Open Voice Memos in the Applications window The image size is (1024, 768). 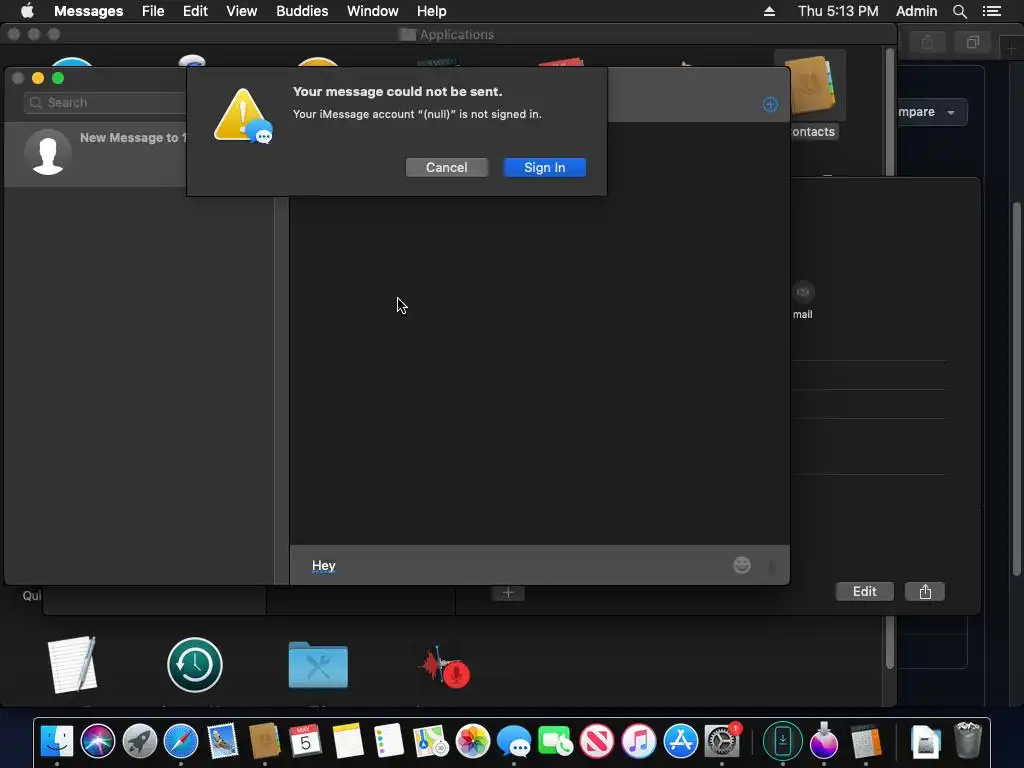coord(445,667)
